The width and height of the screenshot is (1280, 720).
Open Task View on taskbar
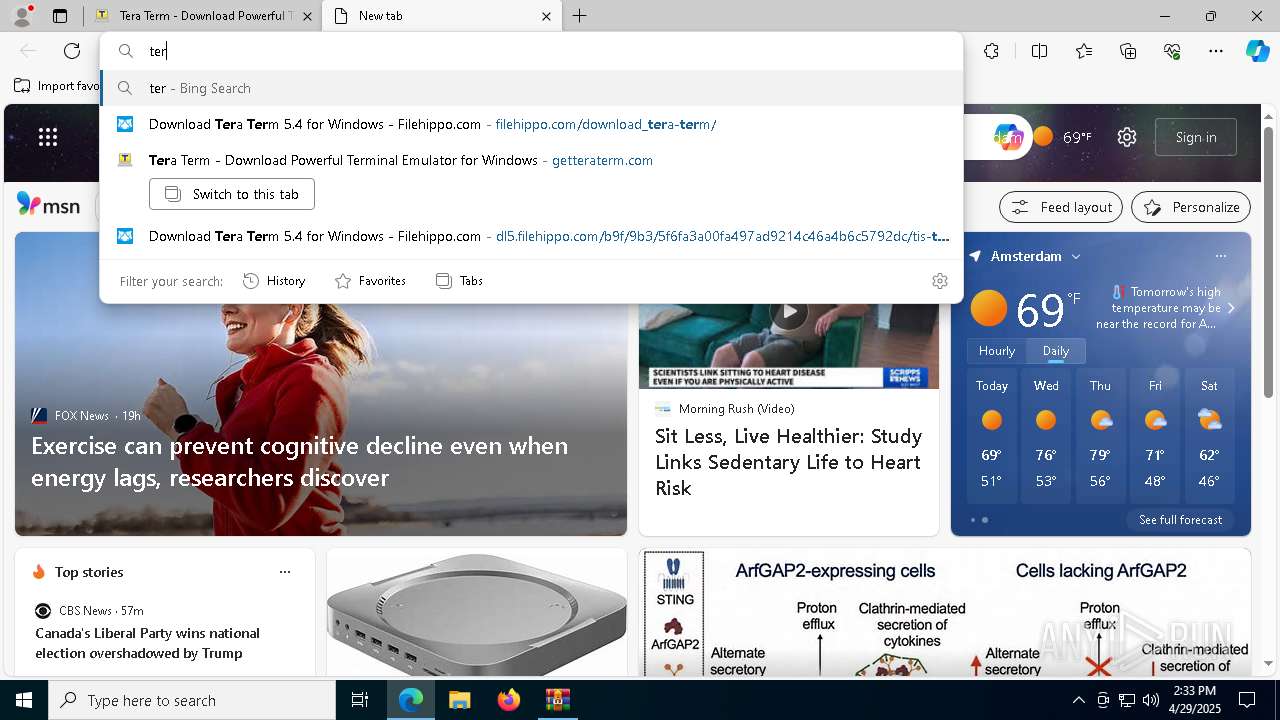tap(360, 700)
